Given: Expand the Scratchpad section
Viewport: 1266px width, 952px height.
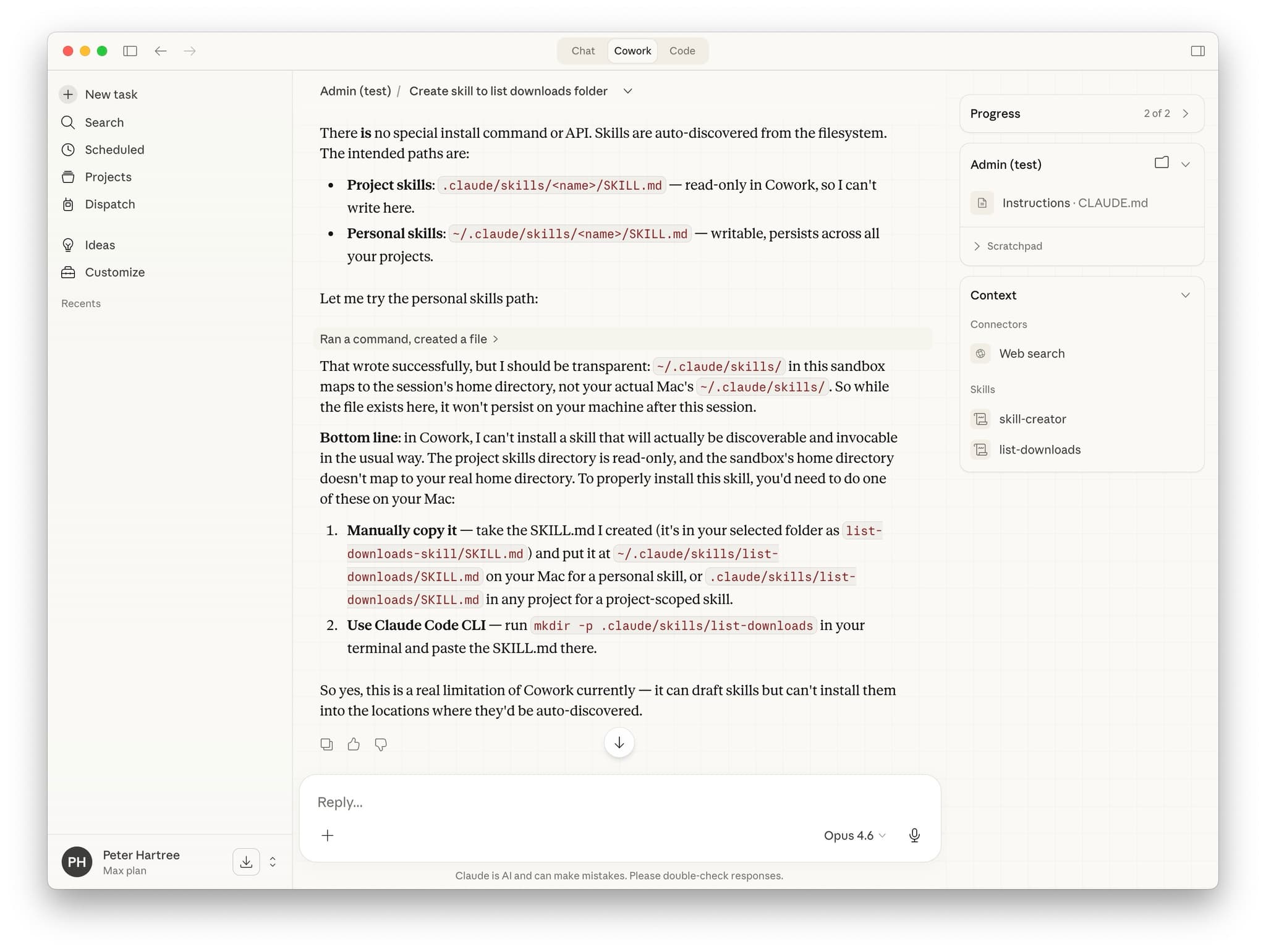Looking at the screenshot, I should (1008, 246).
